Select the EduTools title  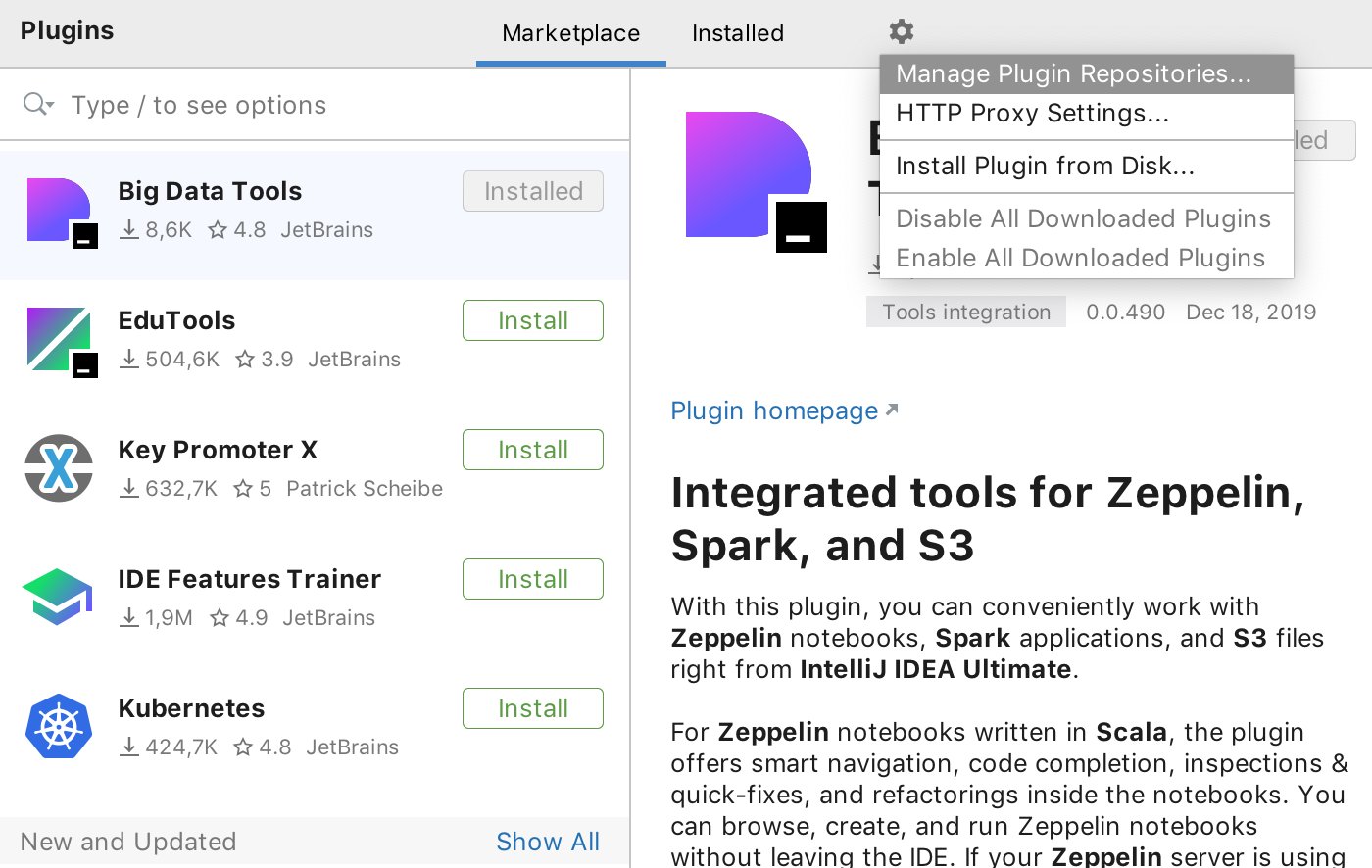(176, 320)
